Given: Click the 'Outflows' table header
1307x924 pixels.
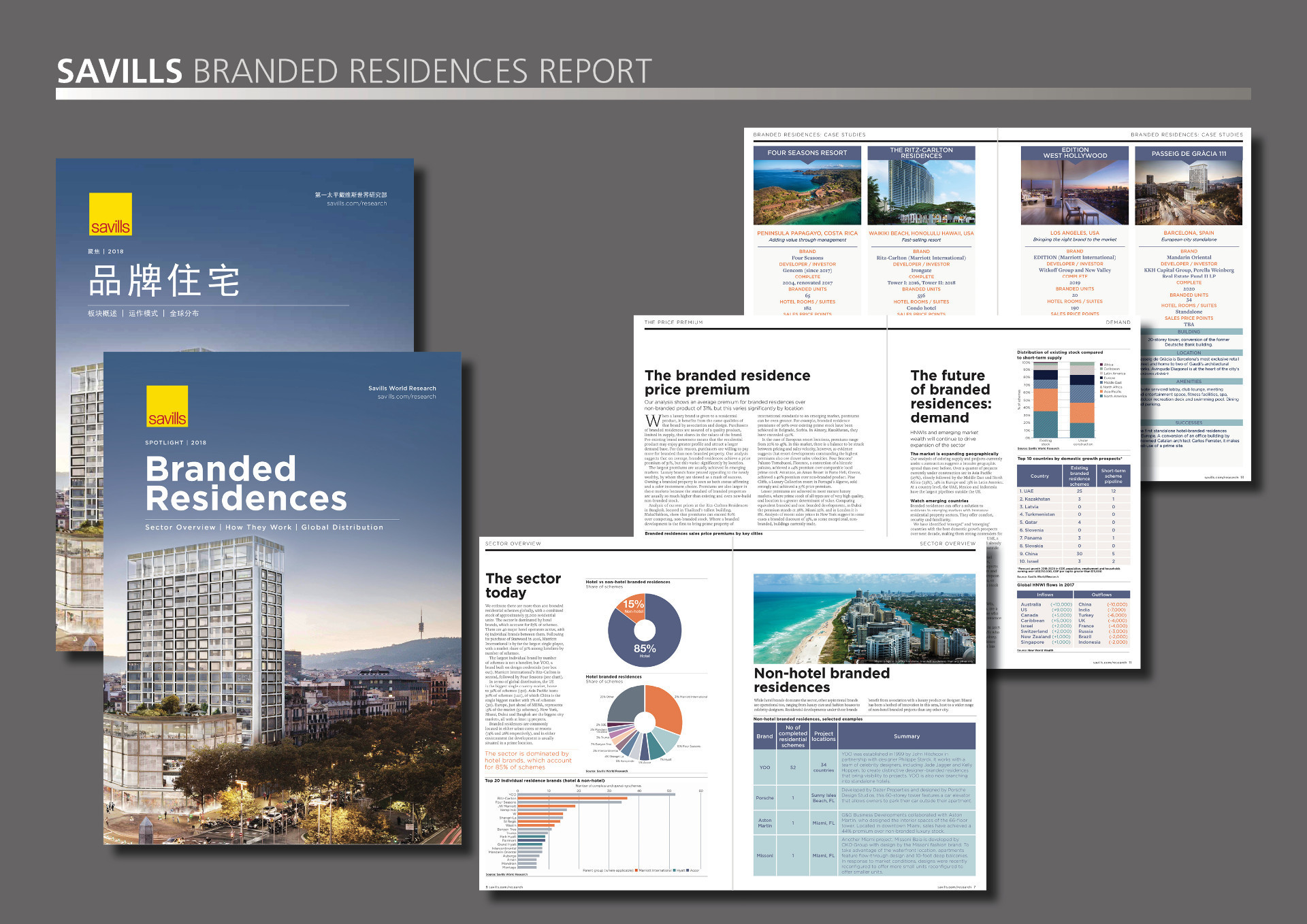Looking at the screenshot, I should point(1101,595).
